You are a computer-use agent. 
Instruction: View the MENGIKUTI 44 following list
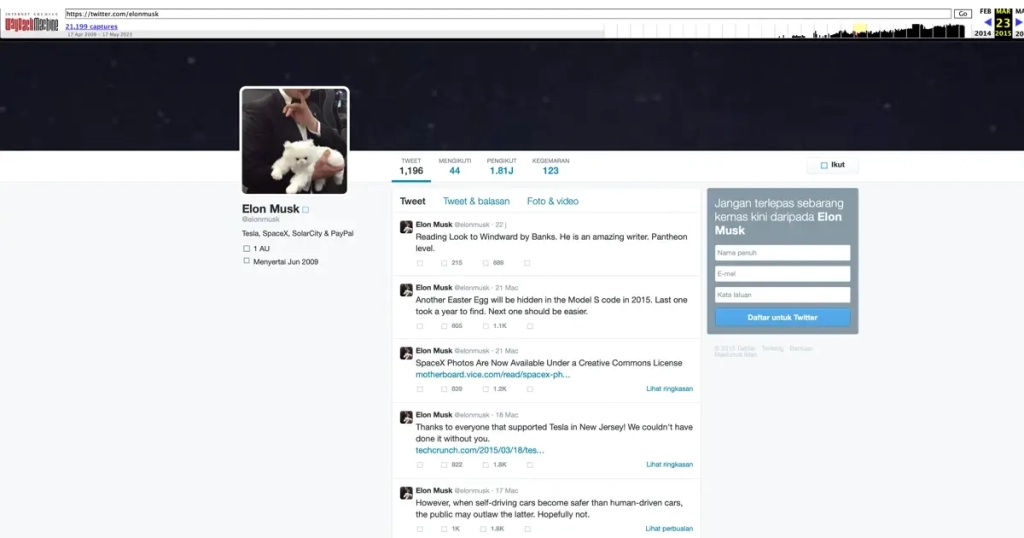(x=455, y=167)
